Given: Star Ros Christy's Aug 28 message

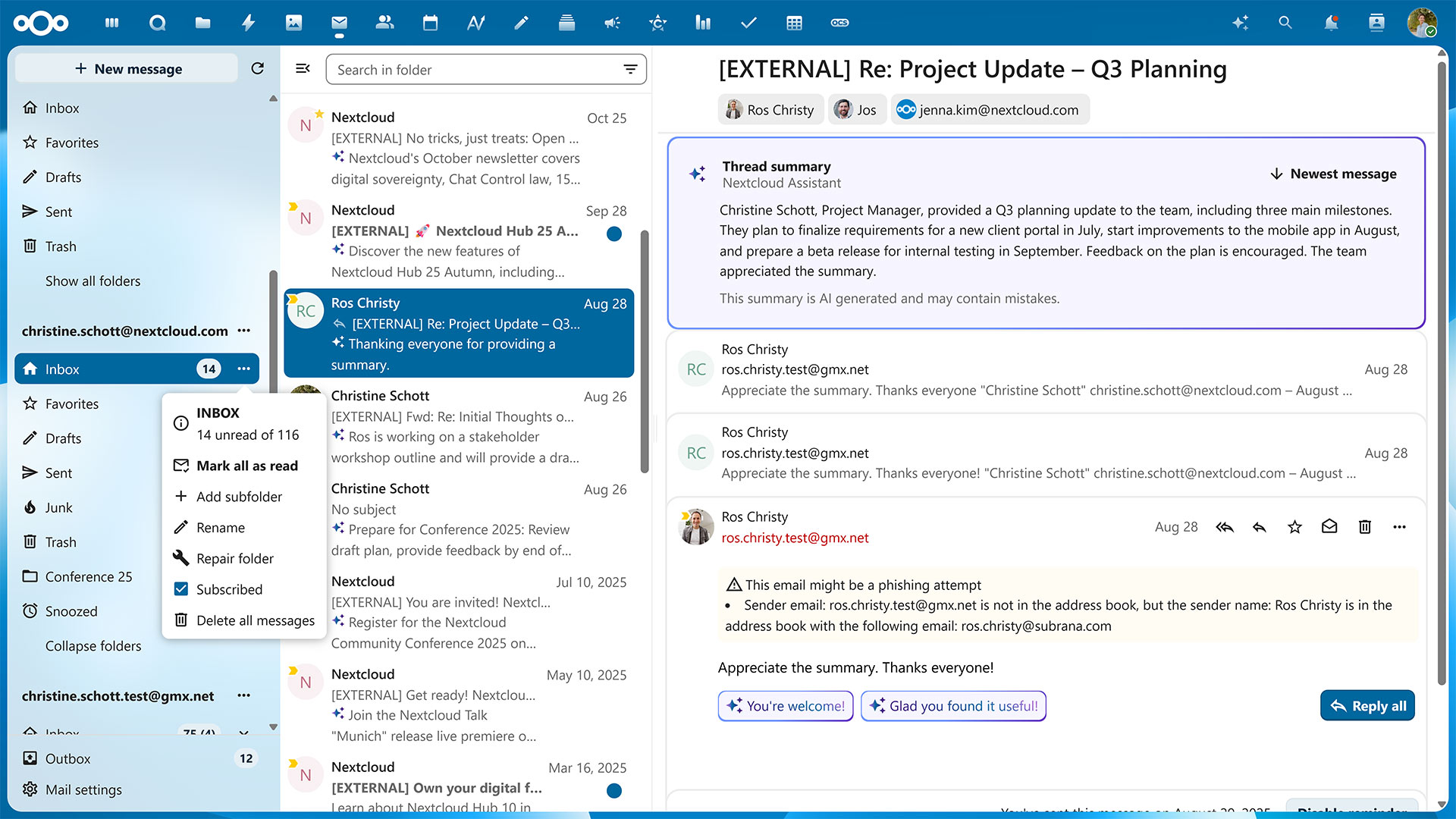Looking at the screenshot, I should [x=1294, y=526].
